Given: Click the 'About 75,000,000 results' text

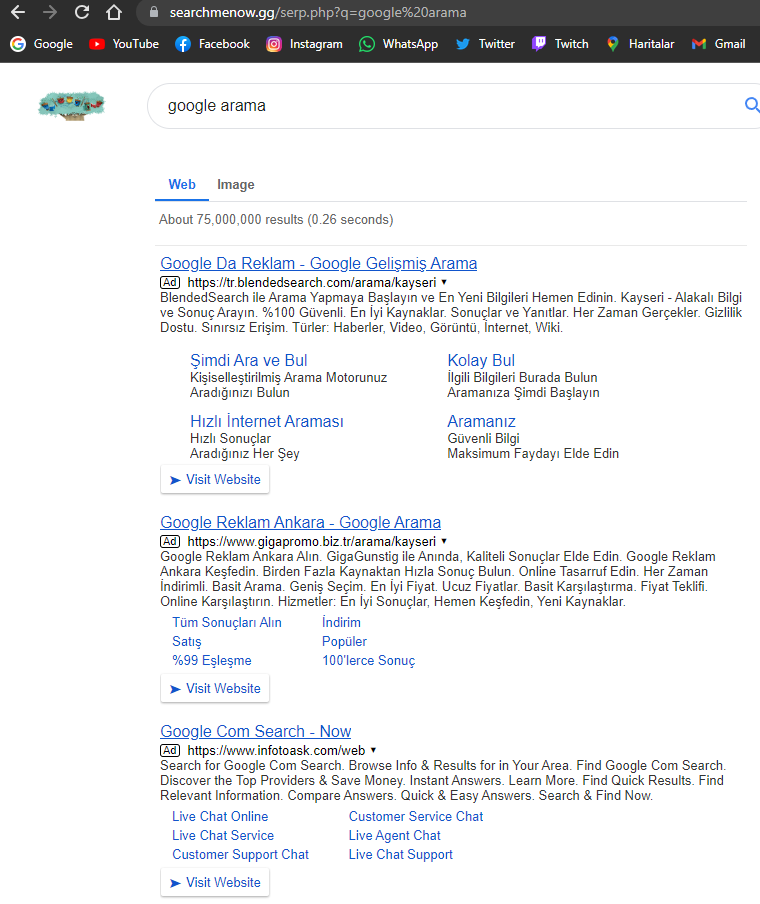Looking at the screenshot, I should [276, 220].
